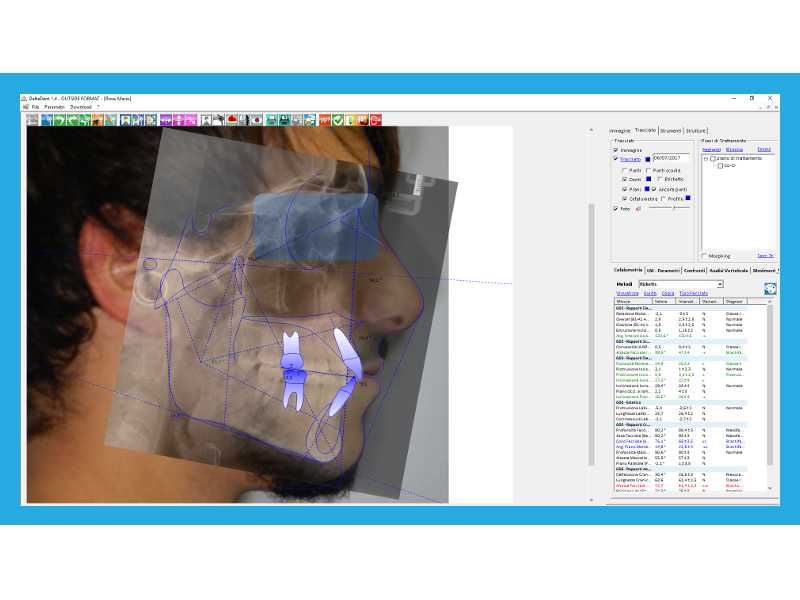Screen dimensions: 800x600
Task: Open the LM - Parametri tab
Action: tap(663, 270)
